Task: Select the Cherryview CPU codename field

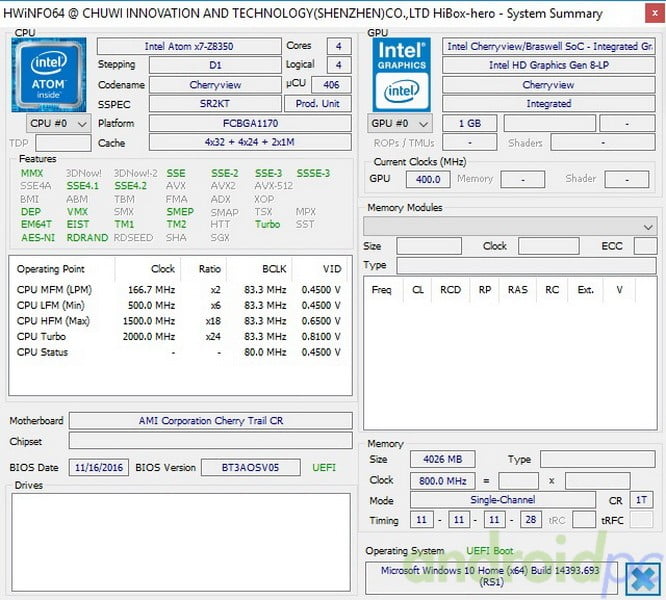Action: [215, 85]
